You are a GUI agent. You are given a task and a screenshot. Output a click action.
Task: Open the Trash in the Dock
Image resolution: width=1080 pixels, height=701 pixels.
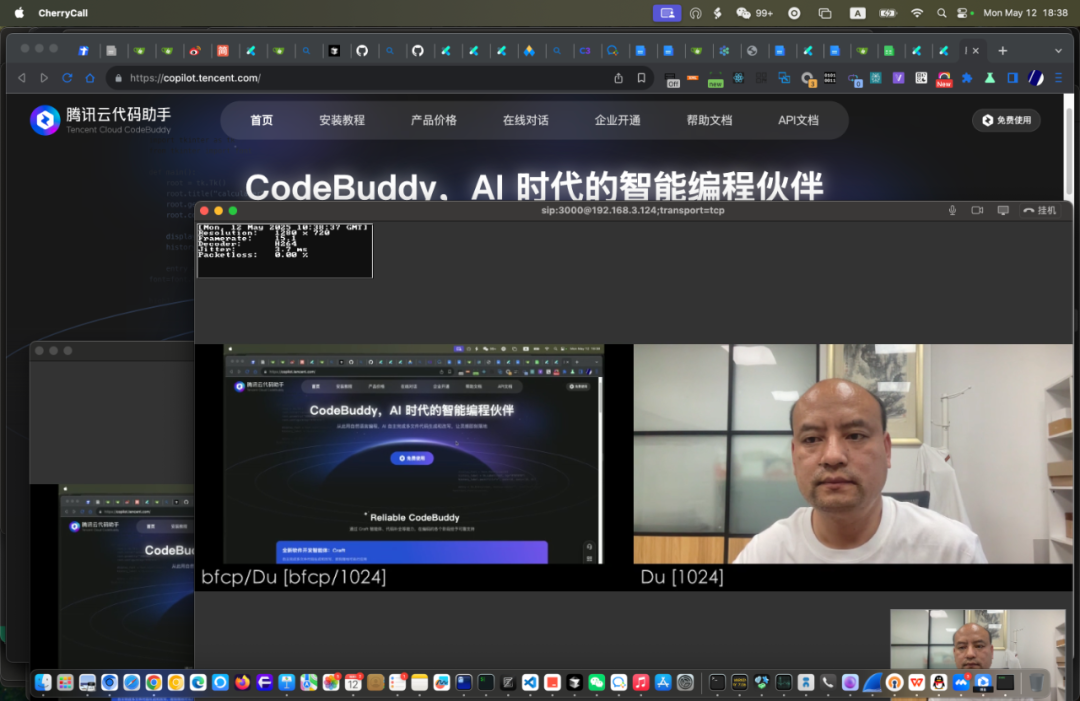(x=1035, y=682)
